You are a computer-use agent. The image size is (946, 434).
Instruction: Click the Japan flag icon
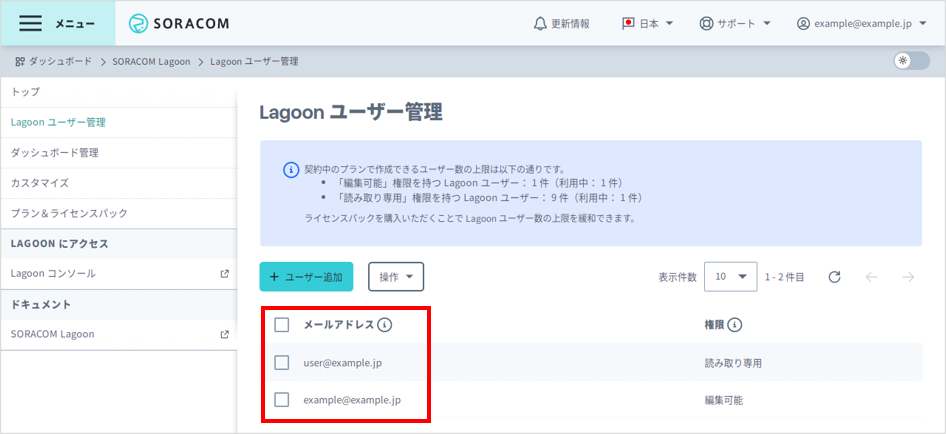point(628,24)
